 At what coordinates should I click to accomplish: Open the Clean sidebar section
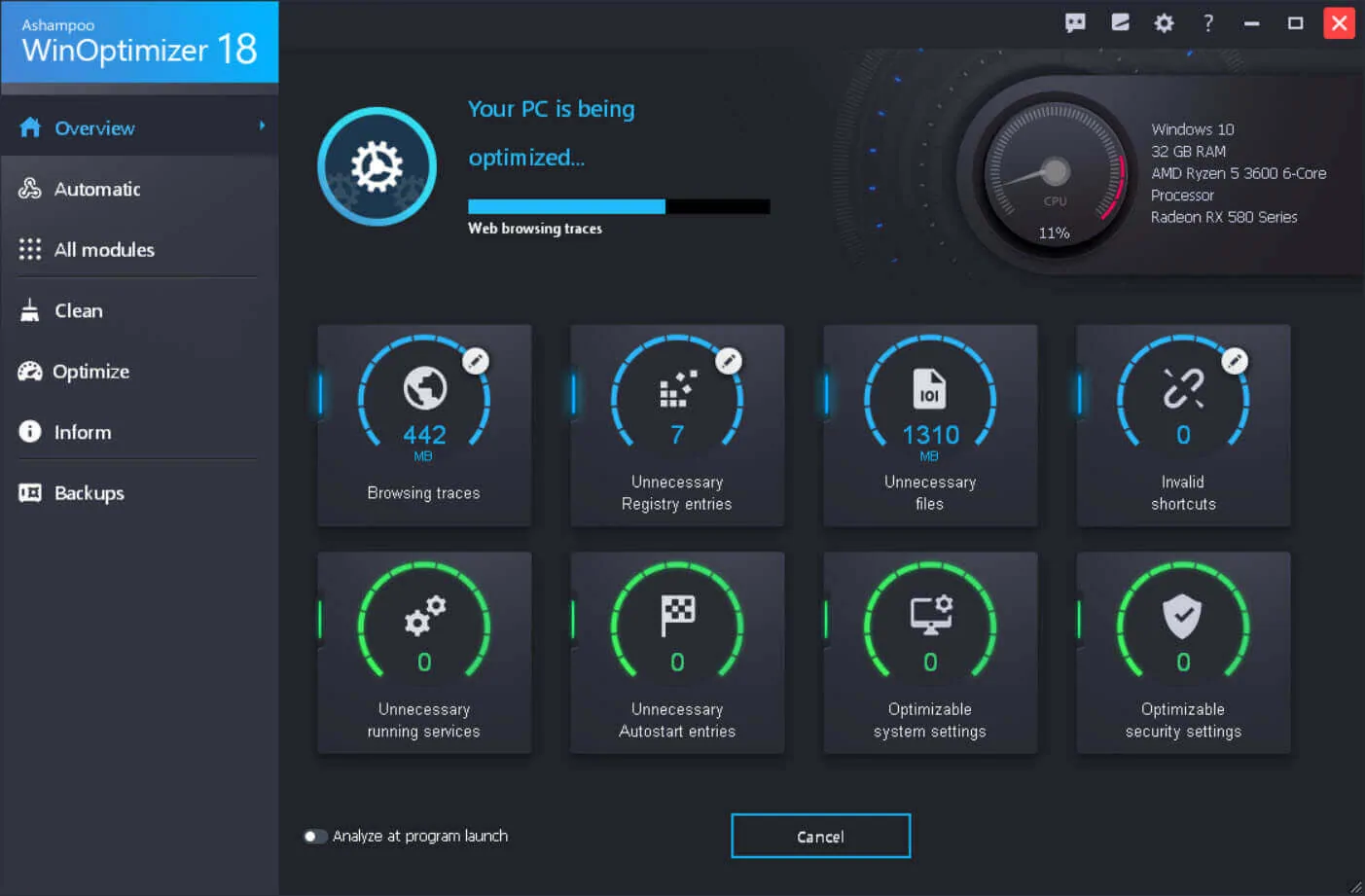point(139,310)
